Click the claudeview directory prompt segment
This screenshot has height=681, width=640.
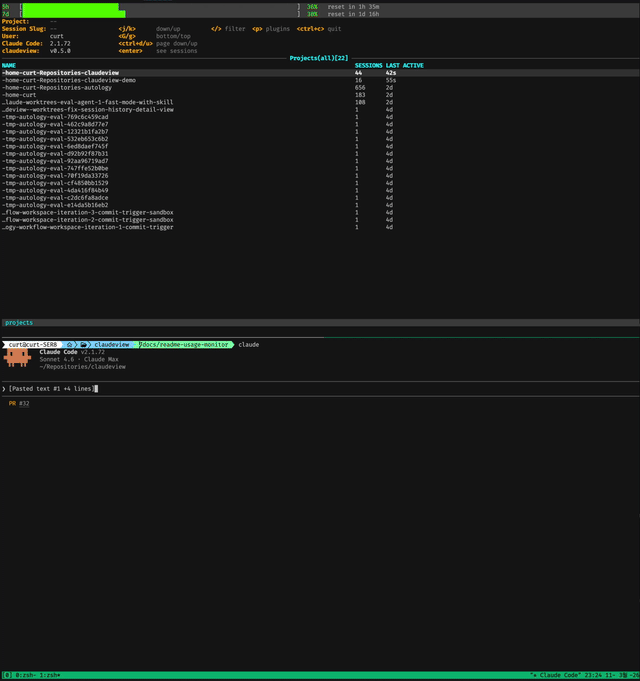[112, 344]
